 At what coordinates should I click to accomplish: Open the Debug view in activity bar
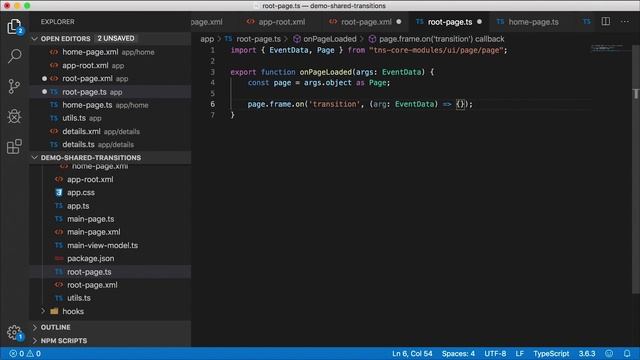pos(14,116)
